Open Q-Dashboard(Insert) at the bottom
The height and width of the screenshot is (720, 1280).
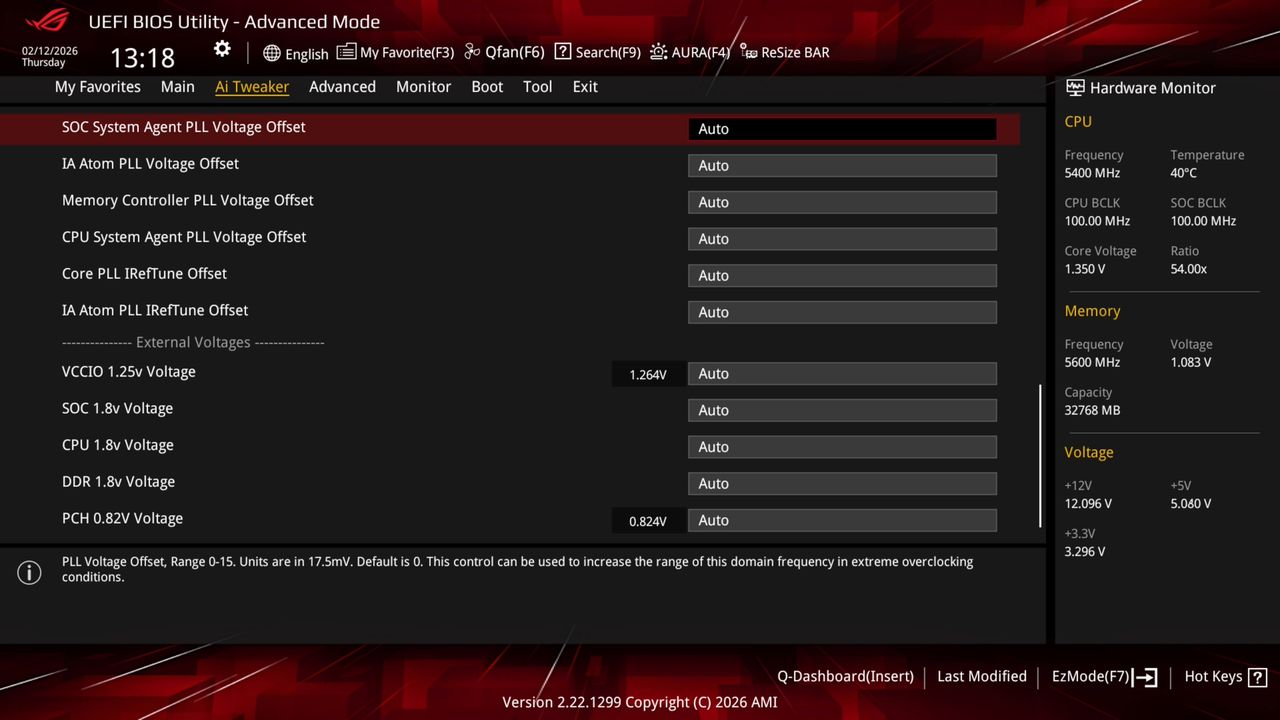tap(845, 677)
